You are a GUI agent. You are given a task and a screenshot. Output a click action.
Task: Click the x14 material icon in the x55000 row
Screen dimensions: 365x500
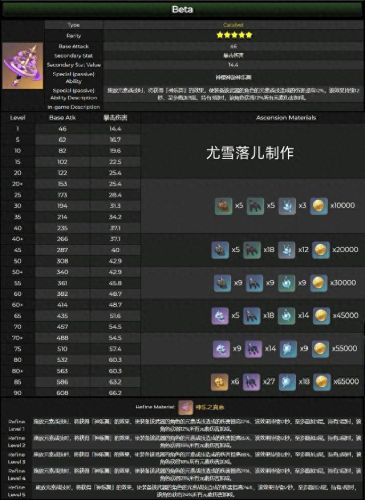[253, 349]
